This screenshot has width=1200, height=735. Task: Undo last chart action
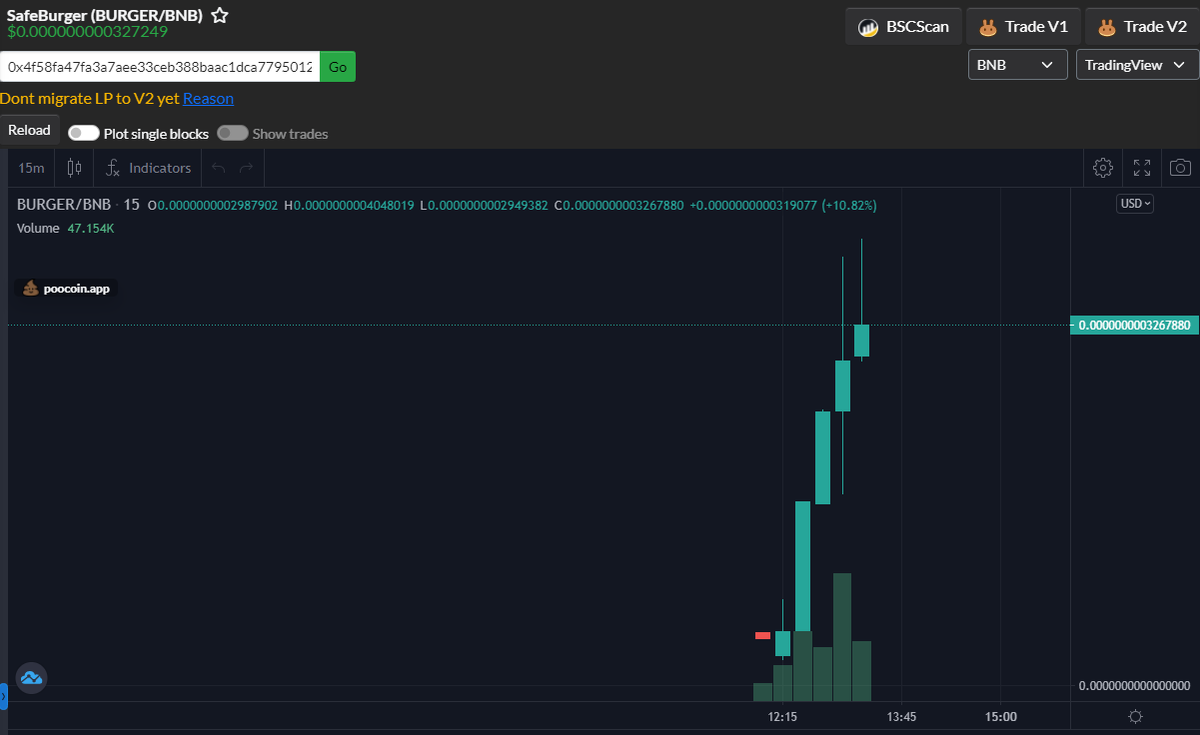219,168
